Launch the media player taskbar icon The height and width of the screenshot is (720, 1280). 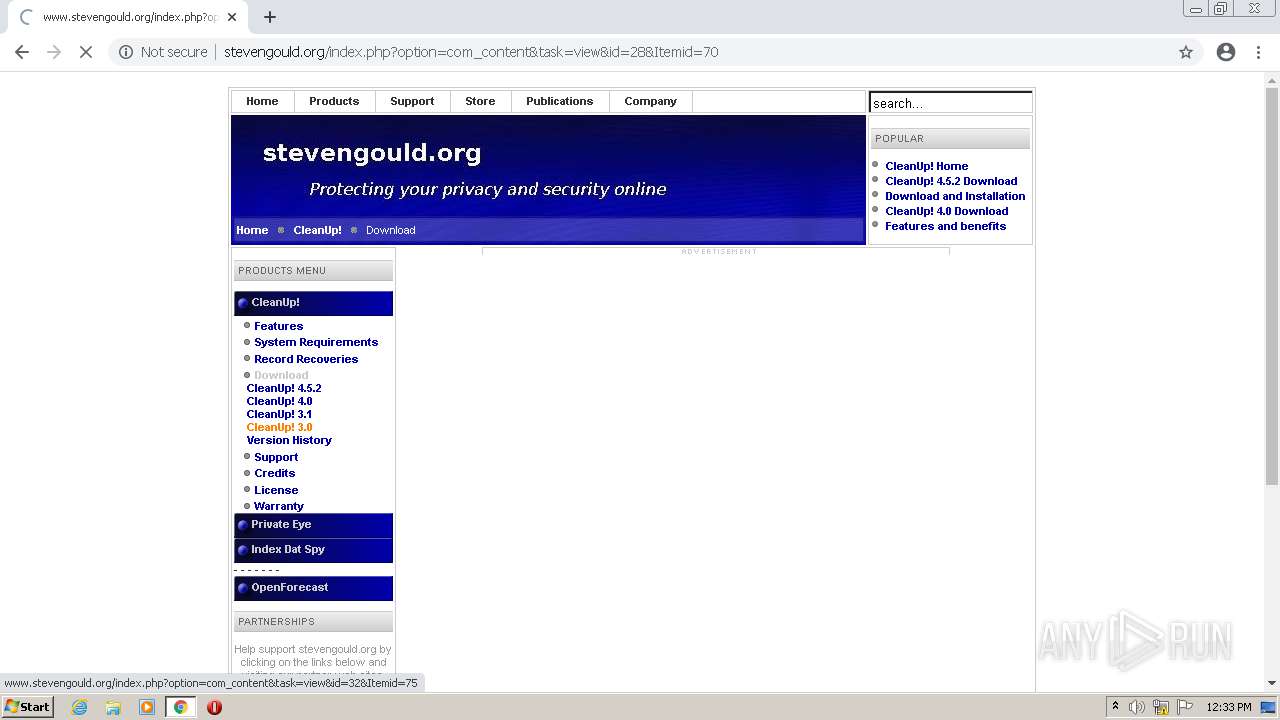point(147,707)
